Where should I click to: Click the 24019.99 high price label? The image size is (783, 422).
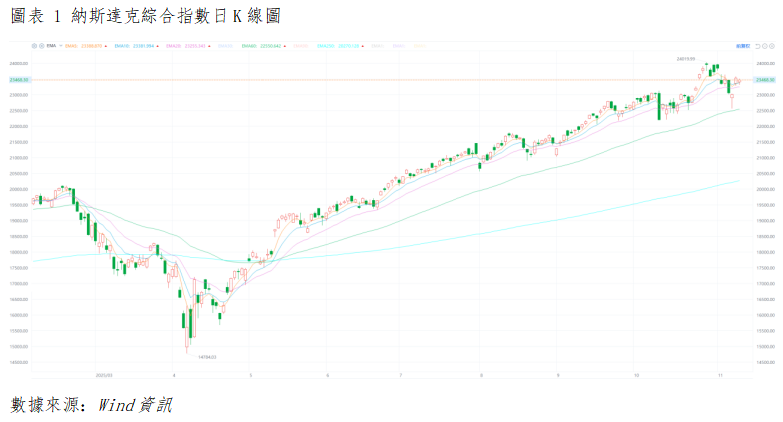pos(685,59)
